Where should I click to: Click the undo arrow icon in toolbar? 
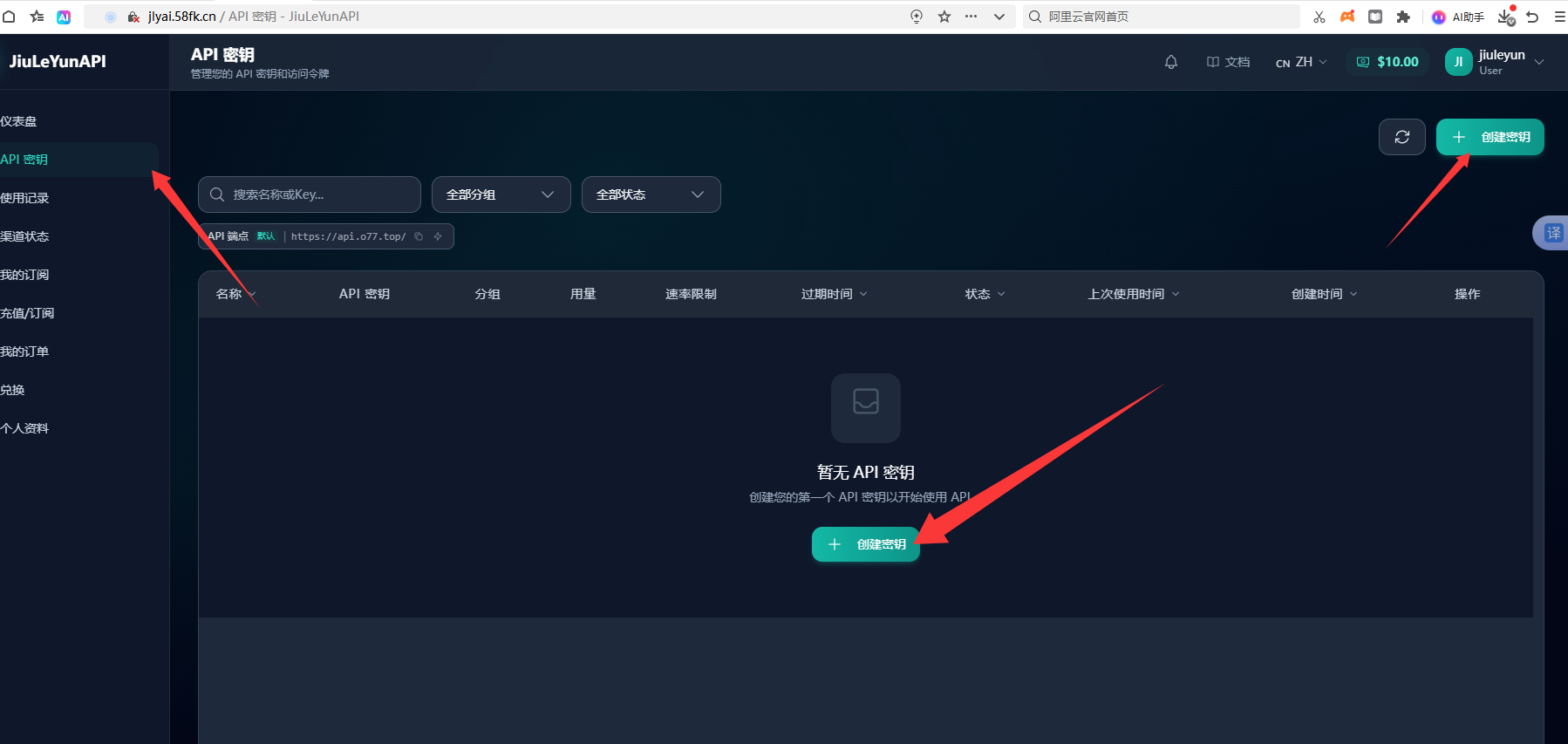[x=1532, y=17]
